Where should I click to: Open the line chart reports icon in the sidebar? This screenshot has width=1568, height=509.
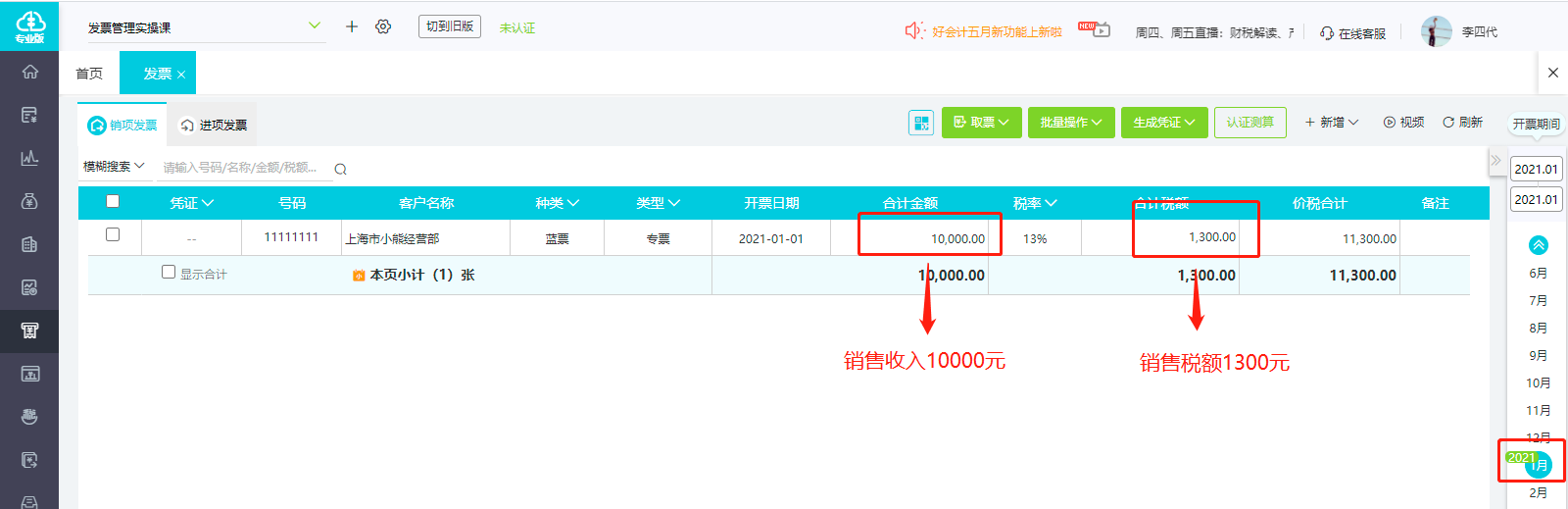[x=29, y=158]
